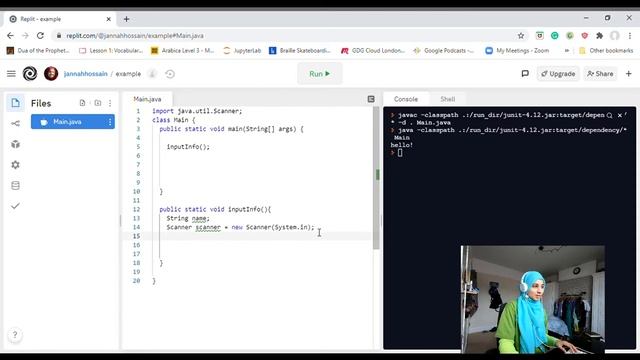Viewport: 640px width, 360px height.
Task: Open Other bookmarks folder
Action: click(606, 51)
